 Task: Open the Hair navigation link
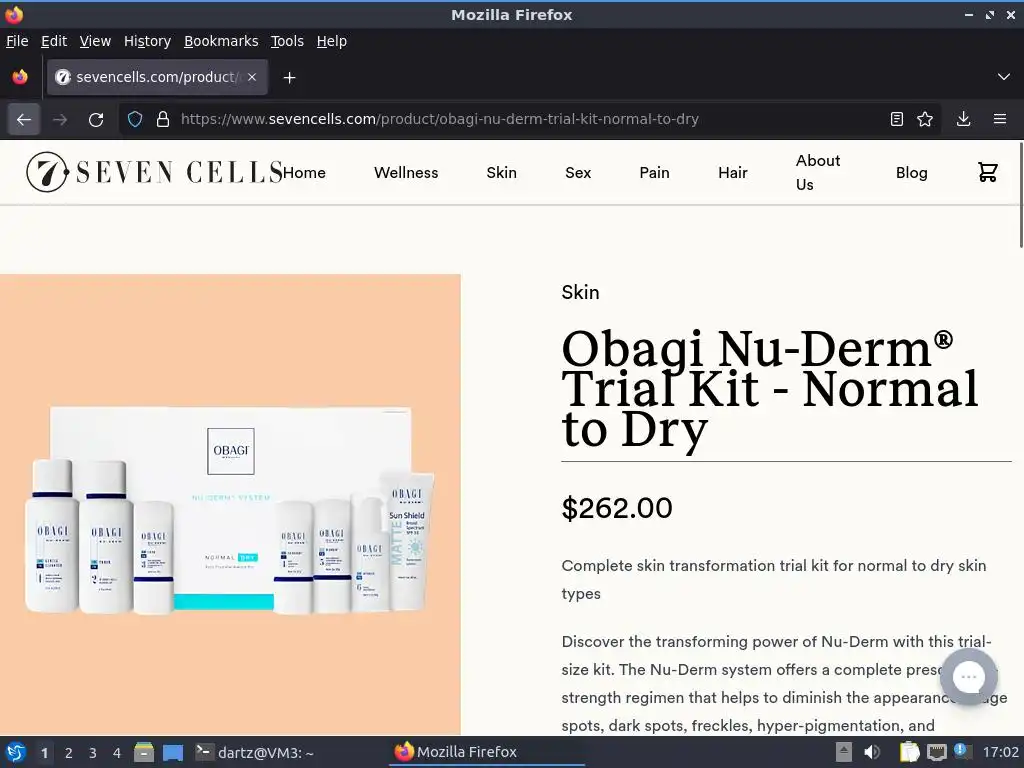[x=733, y=172]
